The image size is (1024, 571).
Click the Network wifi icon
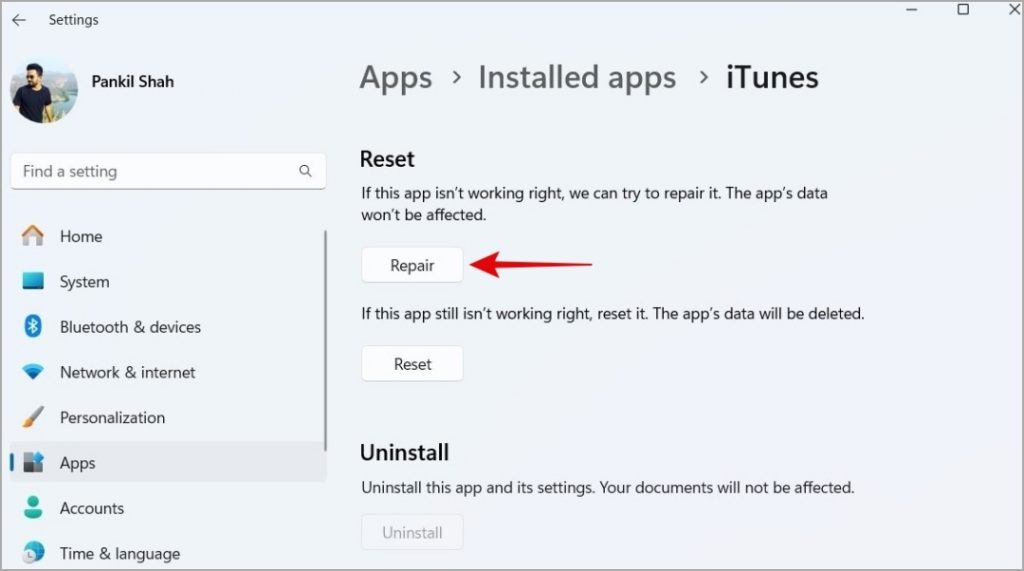(33, 372)
